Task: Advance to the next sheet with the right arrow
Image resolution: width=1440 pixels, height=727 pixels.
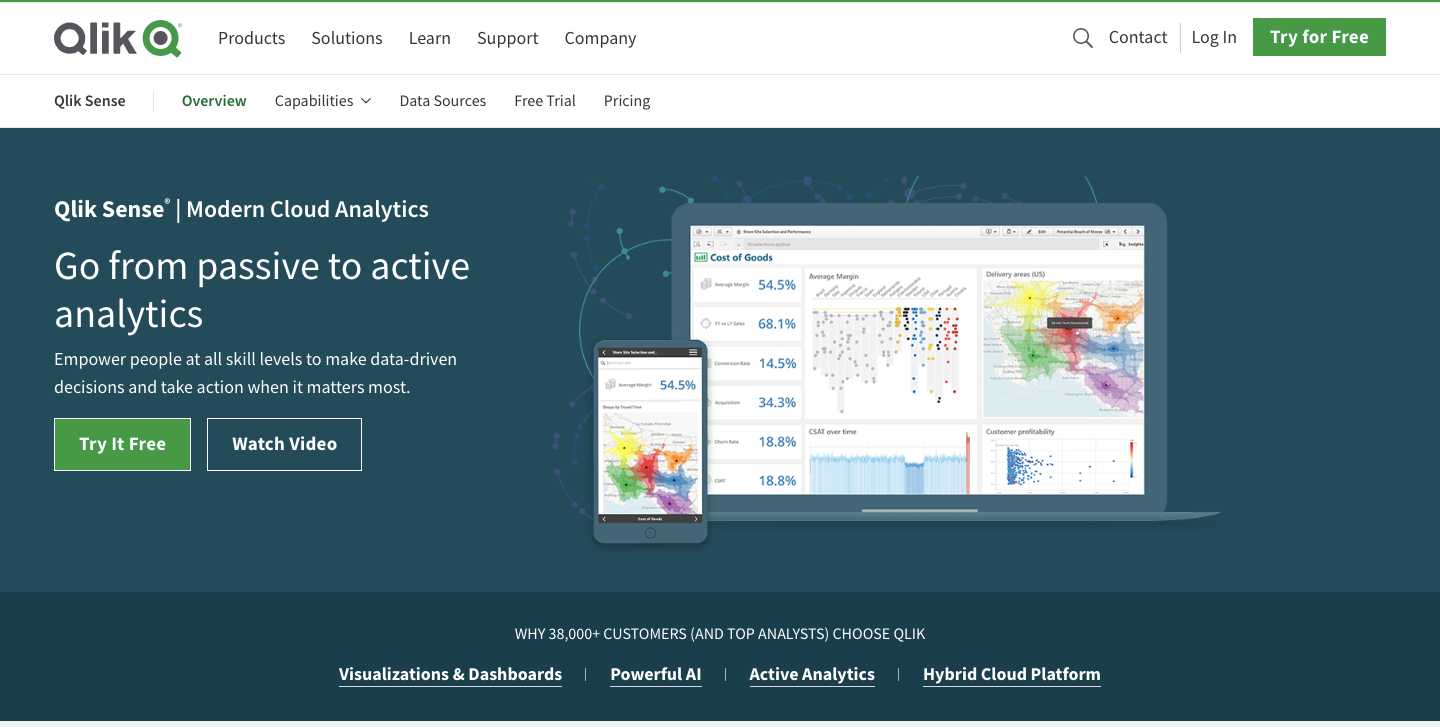Action: click(1137, 232)
